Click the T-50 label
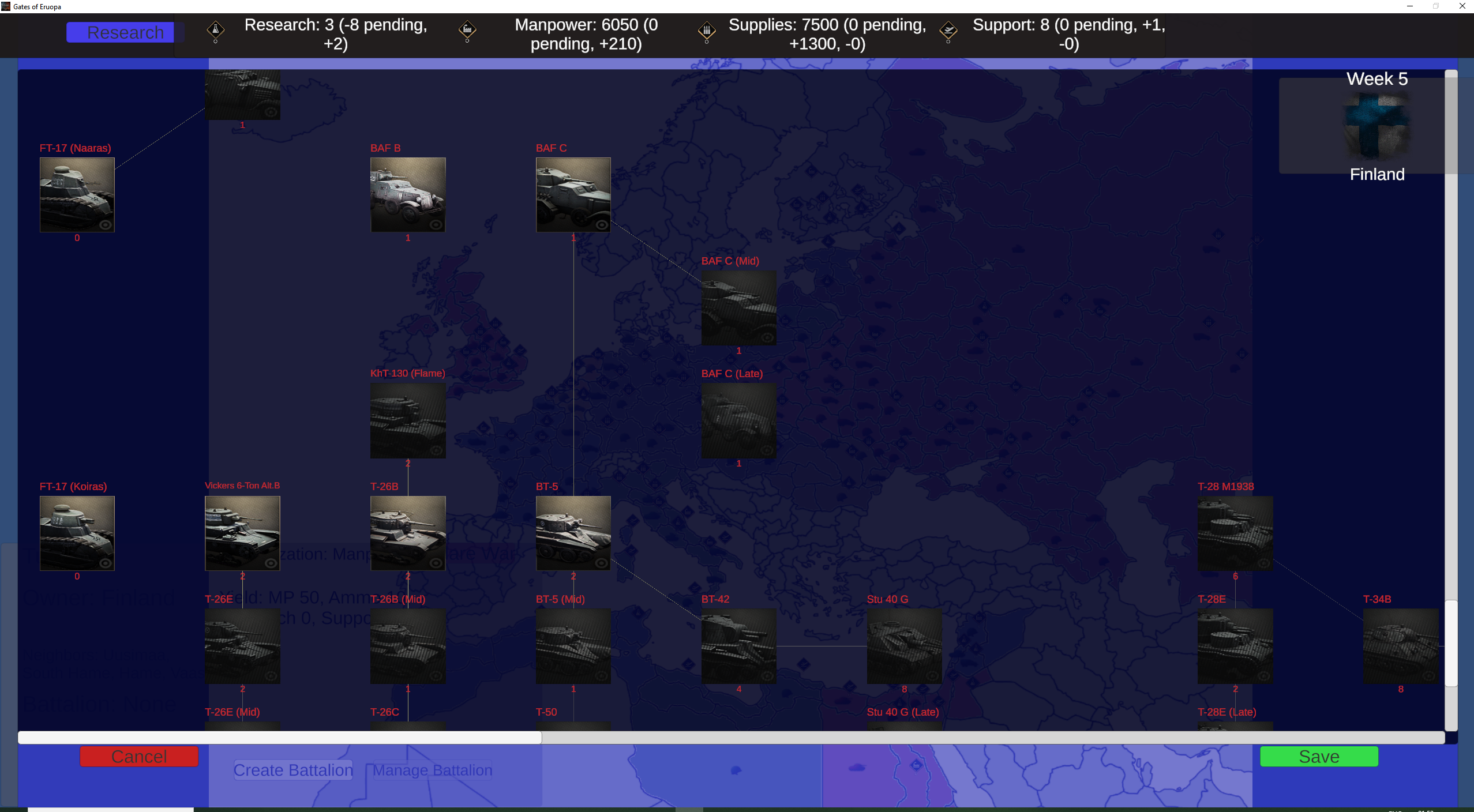The height and width of the screenshot is (812, 1474). [546, 712]
